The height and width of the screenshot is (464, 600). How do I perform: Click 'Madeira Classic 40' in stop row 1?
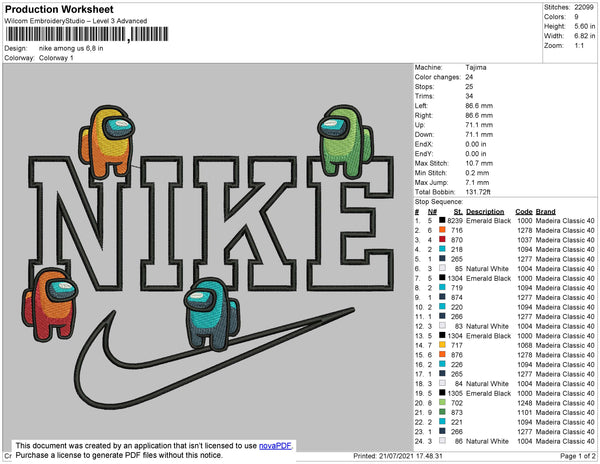[x=565, y=221]
